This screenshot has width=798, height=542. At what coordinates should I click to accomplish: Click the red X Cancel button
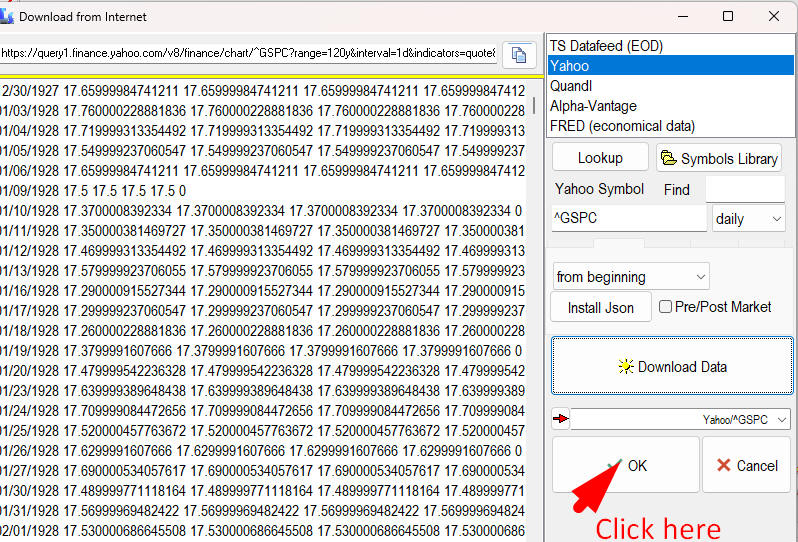click(x=746, y=465)
